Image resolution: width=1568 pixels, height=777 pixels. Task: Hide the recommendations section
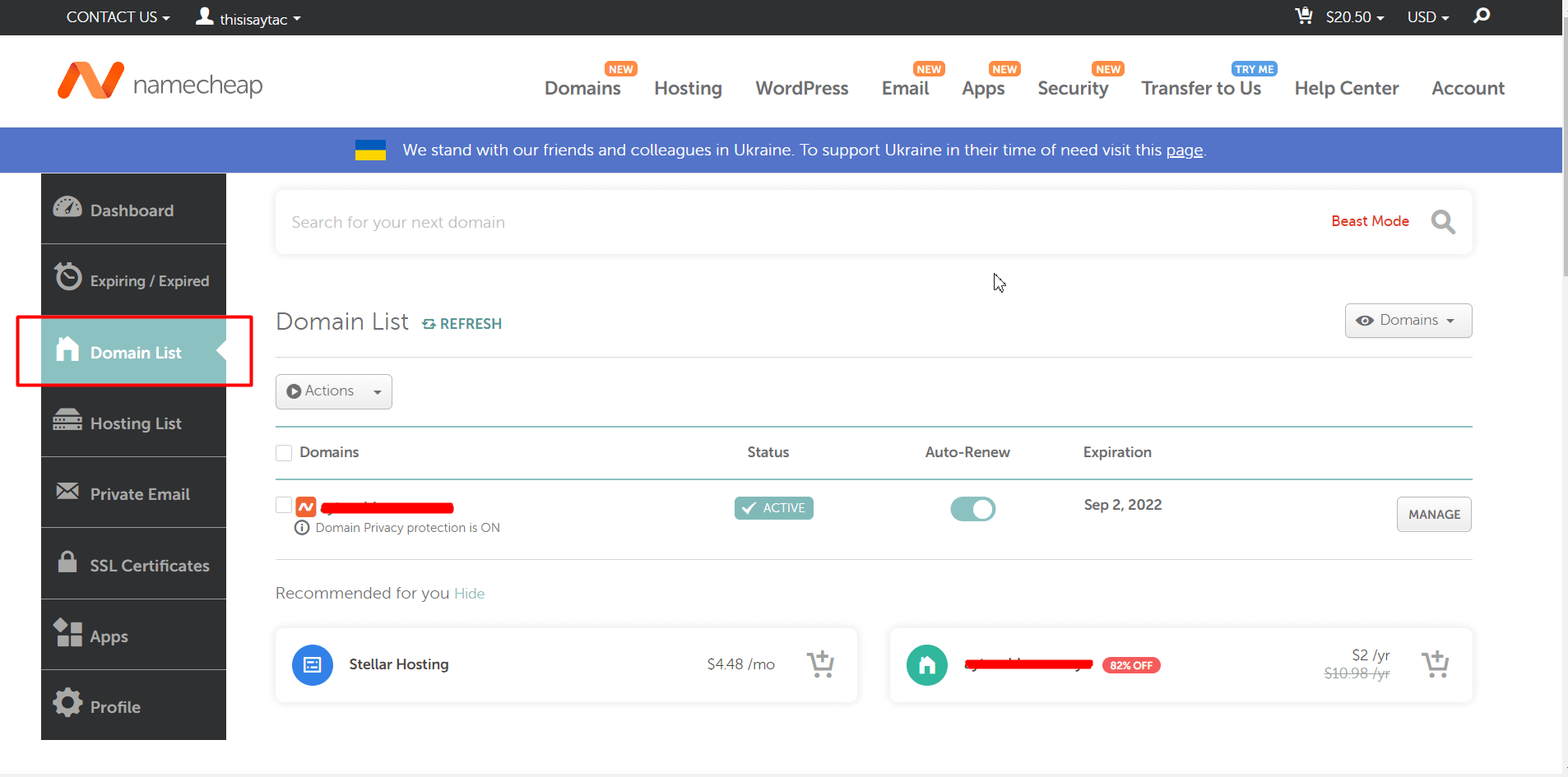click(x=469, y=594)
